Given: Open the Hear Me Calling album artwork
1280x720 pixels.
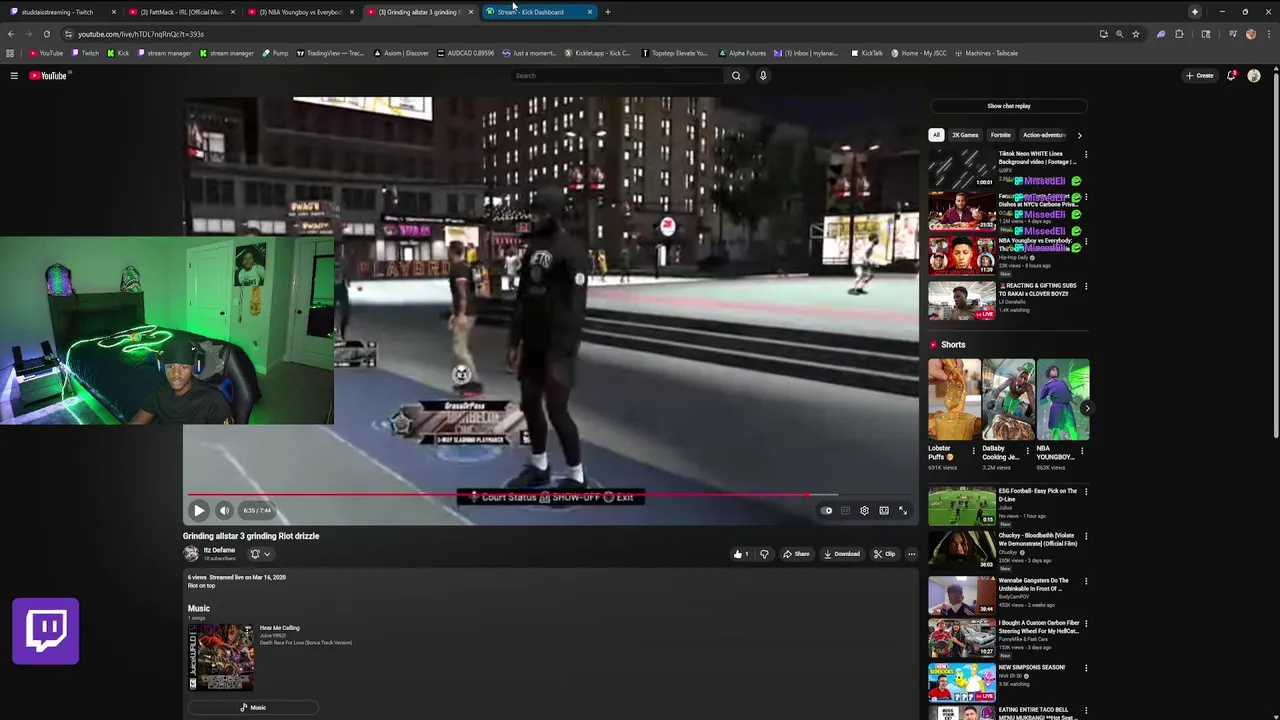Looking at the screenshot, I should (x=221, y=658).
